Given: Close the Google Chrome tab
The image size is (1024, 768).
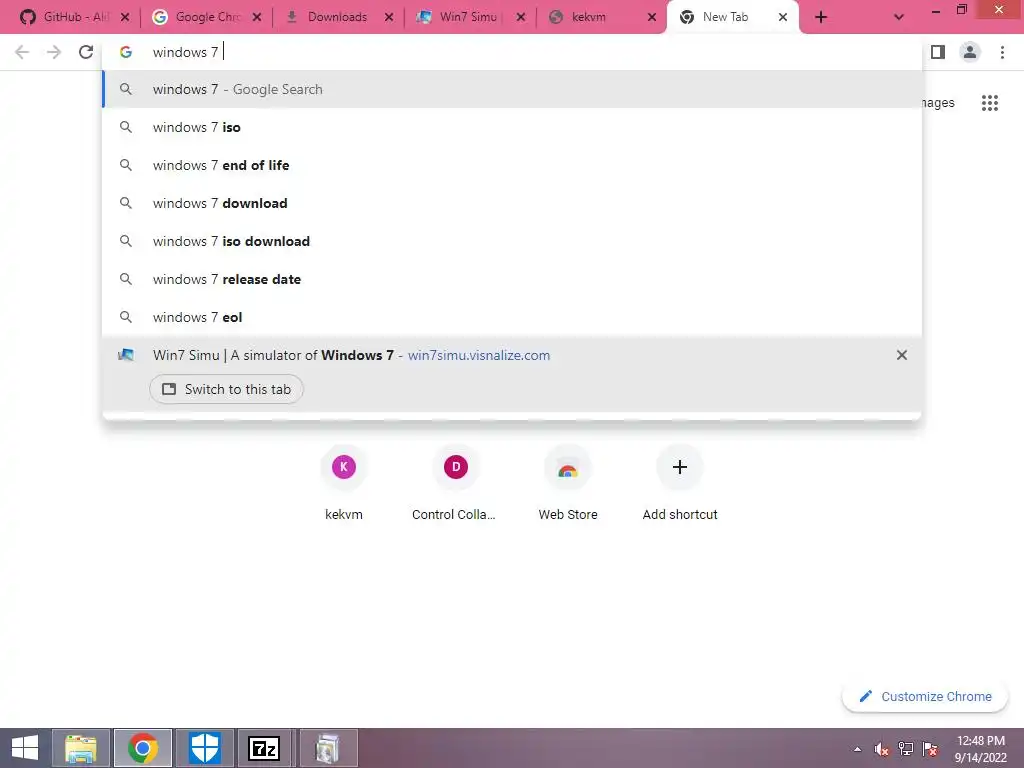Looking at the screenshot, I should [x=257, y=18].
